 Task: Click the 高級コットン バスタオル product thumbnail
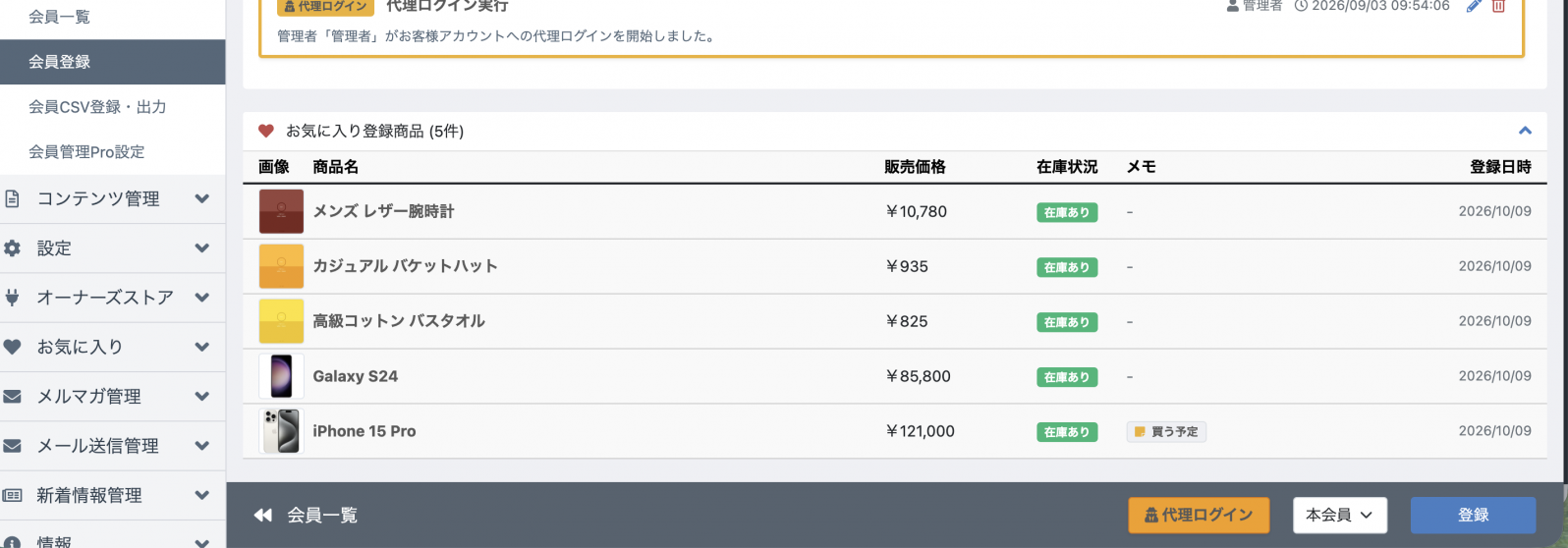tap(281, 321)
